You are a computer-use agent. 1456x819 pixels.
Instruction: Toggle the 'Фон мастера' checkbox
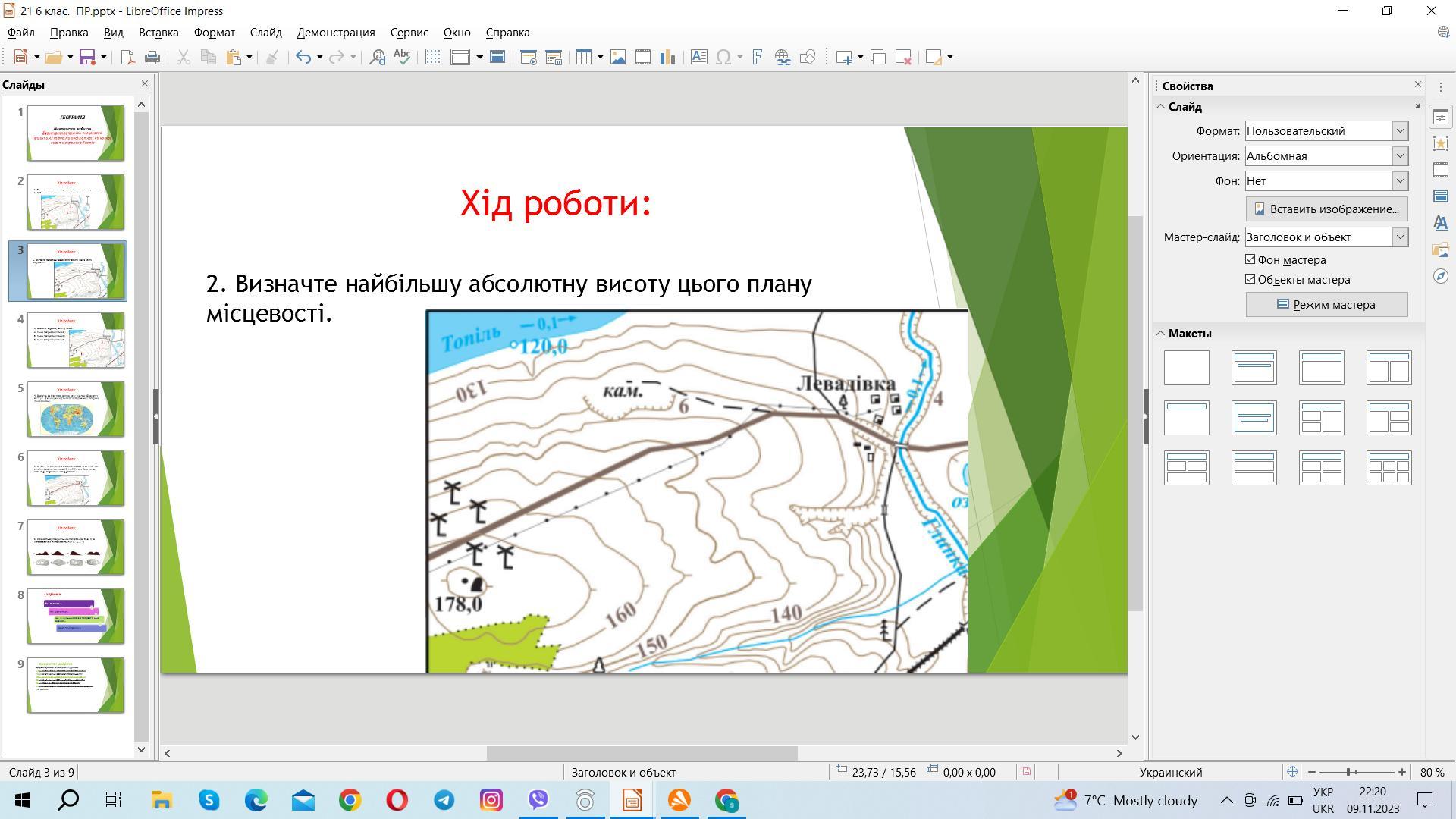[x=1250, y=259]
